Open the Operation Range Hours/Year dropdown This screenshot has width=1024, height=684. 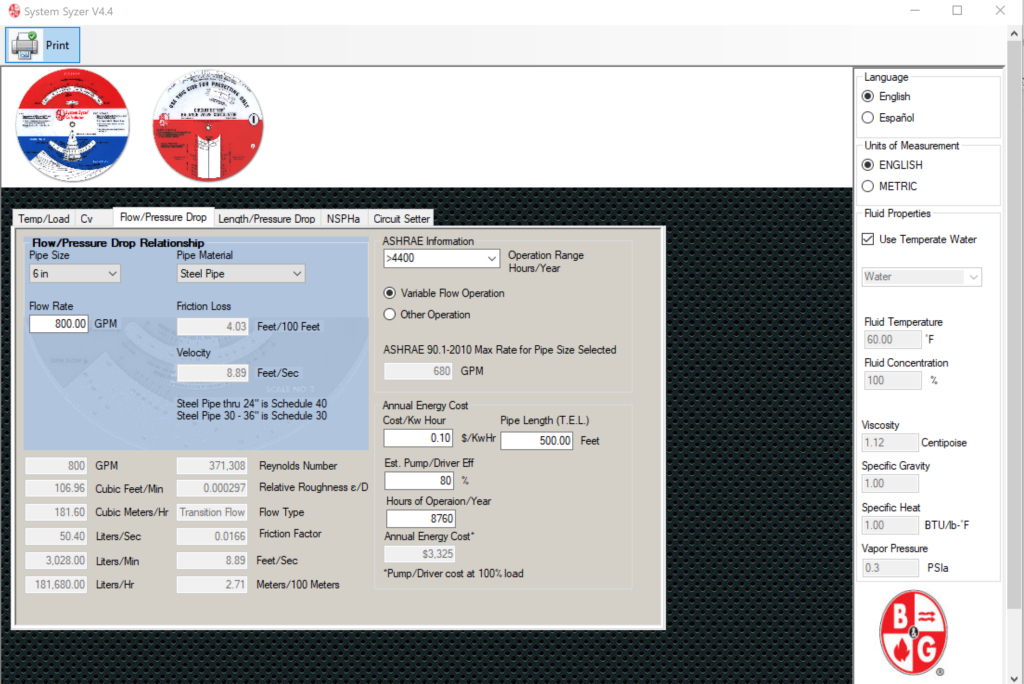(x=441, y=259)
